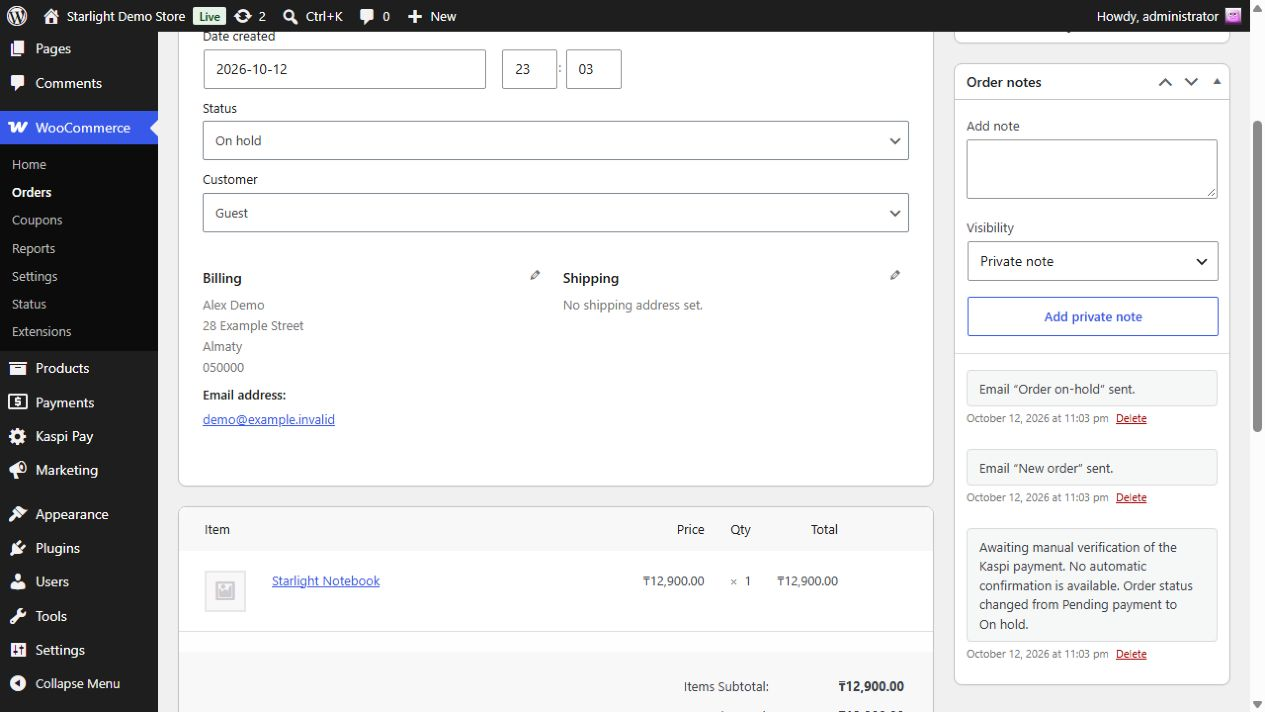
Task: Open the Customer dropdown showing Guest
Action: 555,213
